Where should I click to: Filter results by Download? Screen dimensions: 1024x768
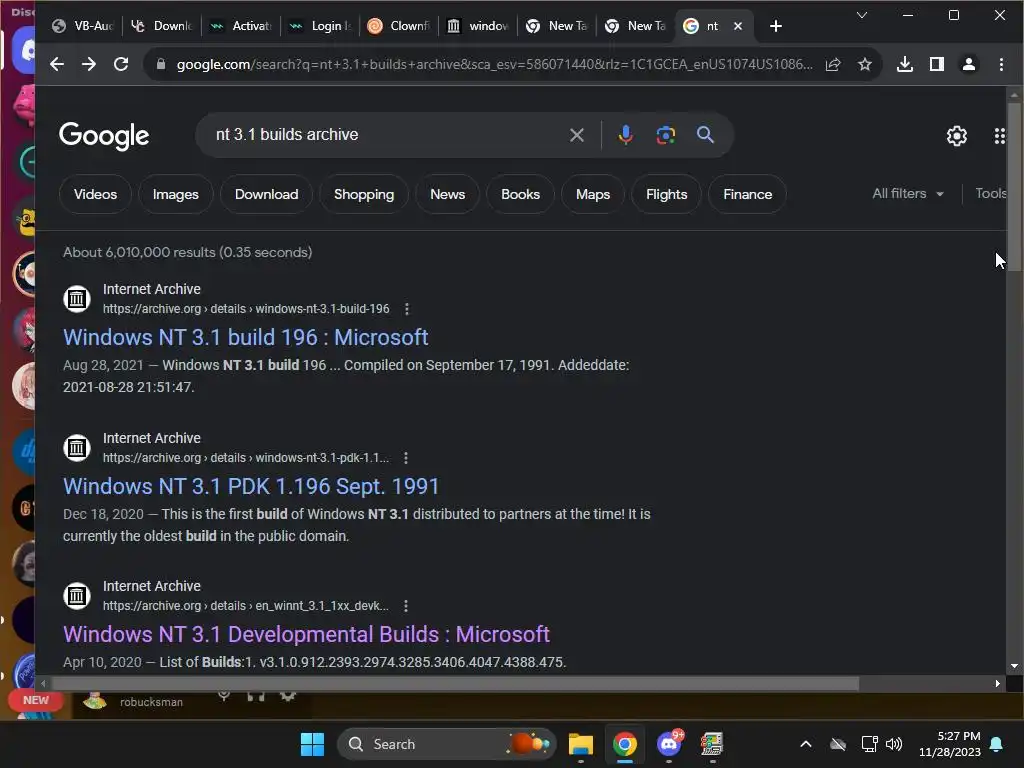pyautogui.click(x=266, y=195)
